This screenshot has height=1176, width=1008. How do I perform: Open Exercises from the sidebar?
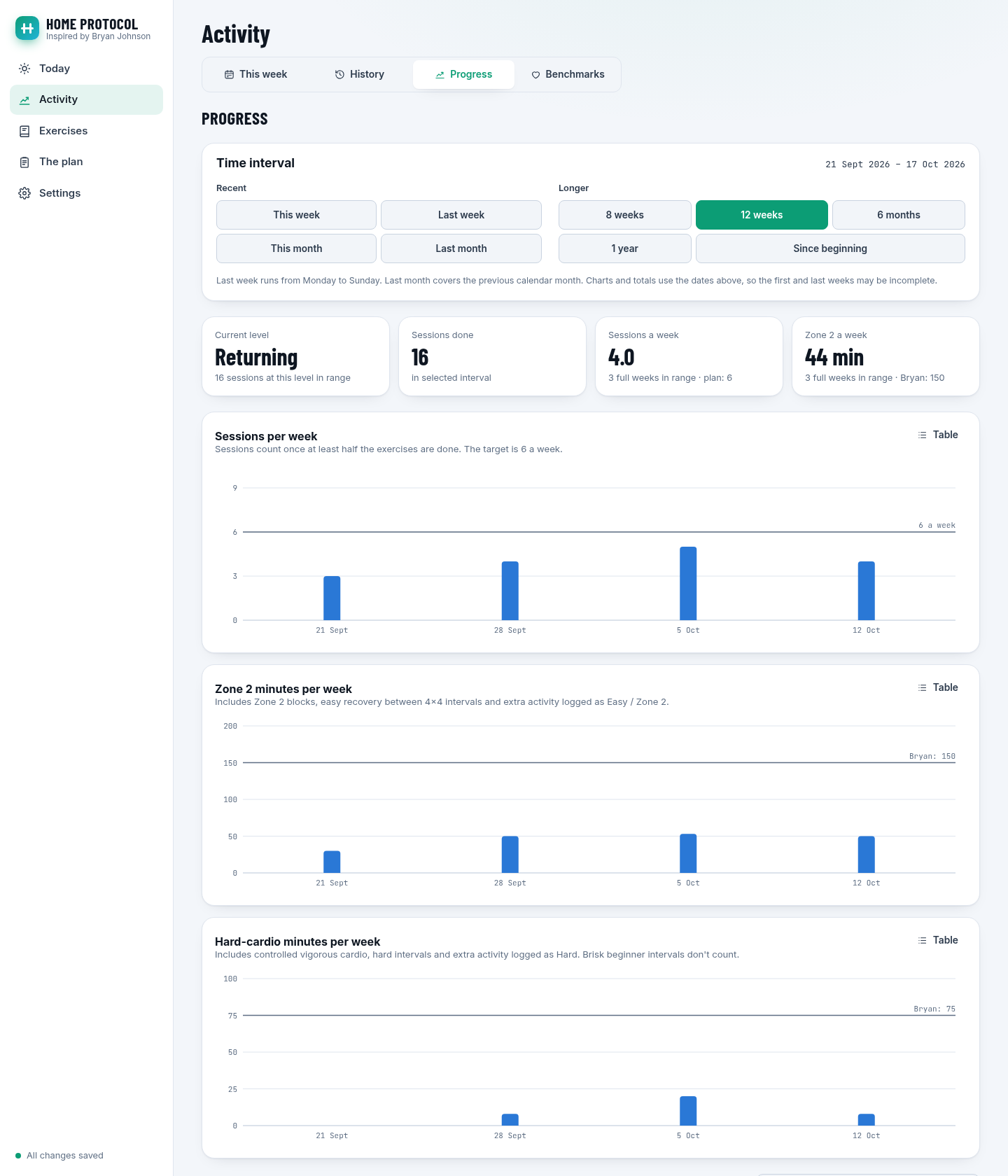86,131
